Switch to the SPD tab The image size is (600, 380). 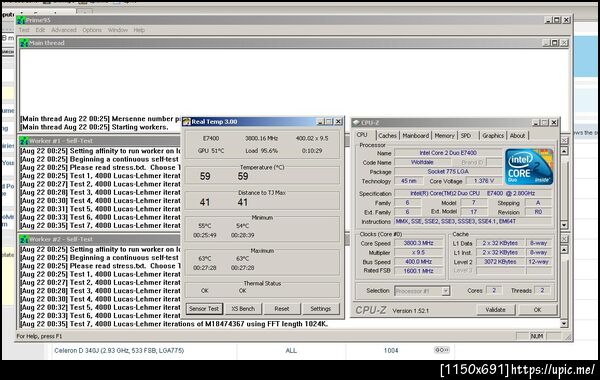[466, 135]
